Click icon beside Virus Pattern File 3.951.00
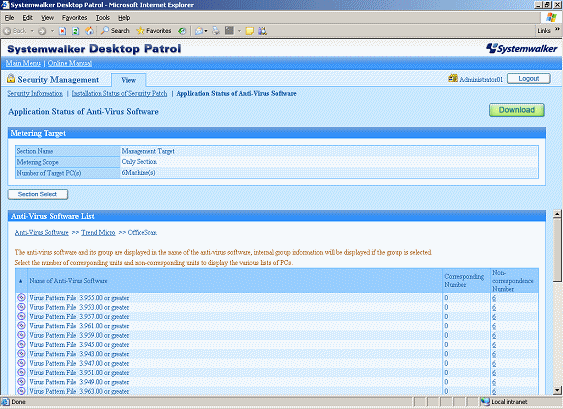Viewport: 563px width, 409px height. pyautogui.click(x=21, y=372)
